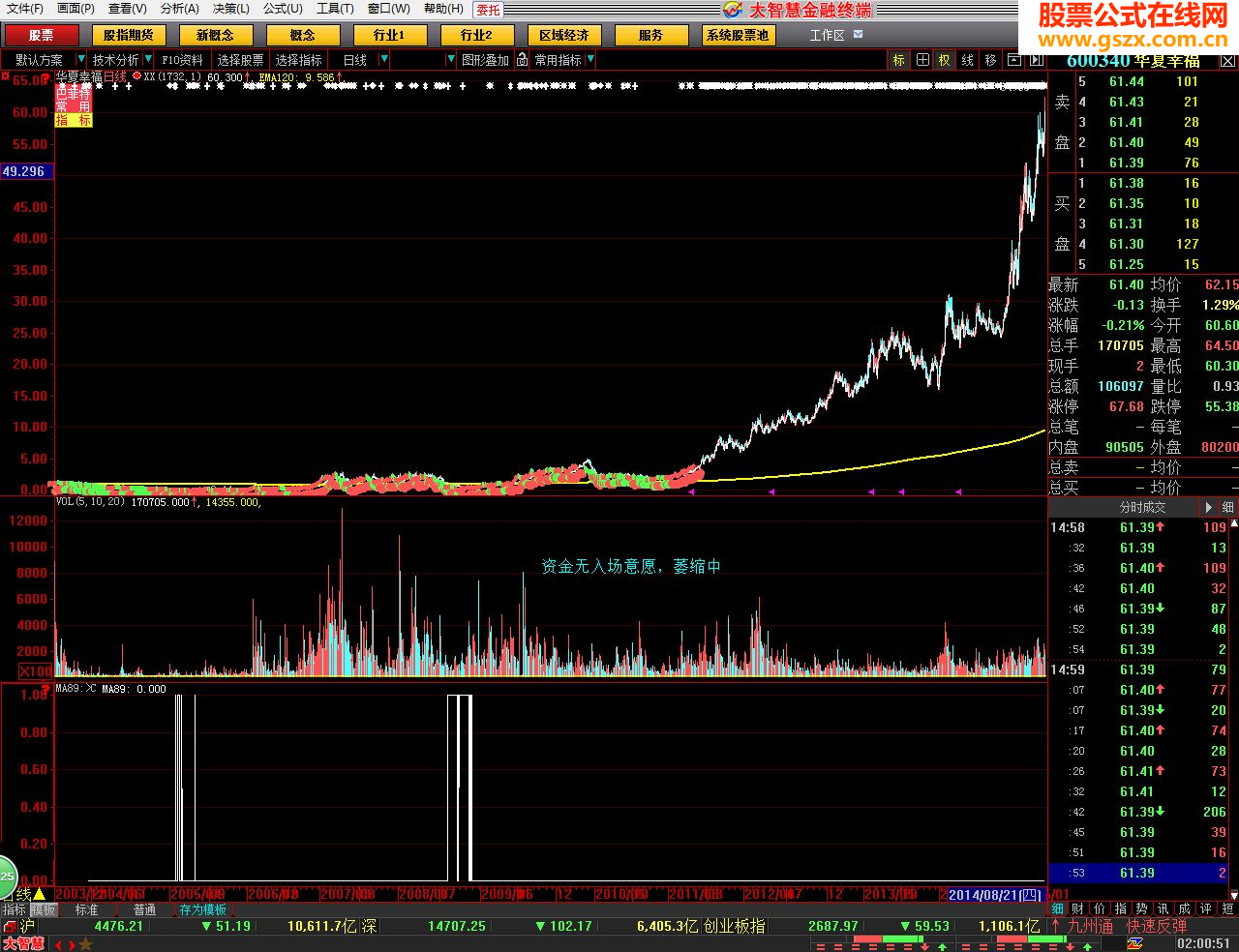Close the 600340 quote panel with X icon
1239x952 pixels.
tap(1227, 61)
